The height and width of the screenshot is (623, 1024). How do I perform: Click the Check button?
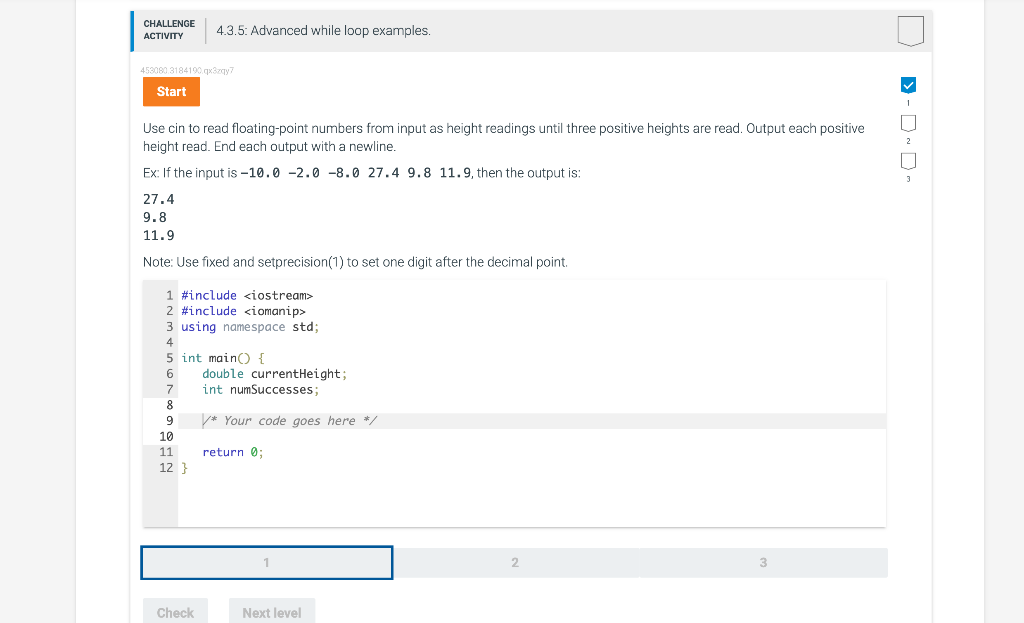tap(175, 611)
